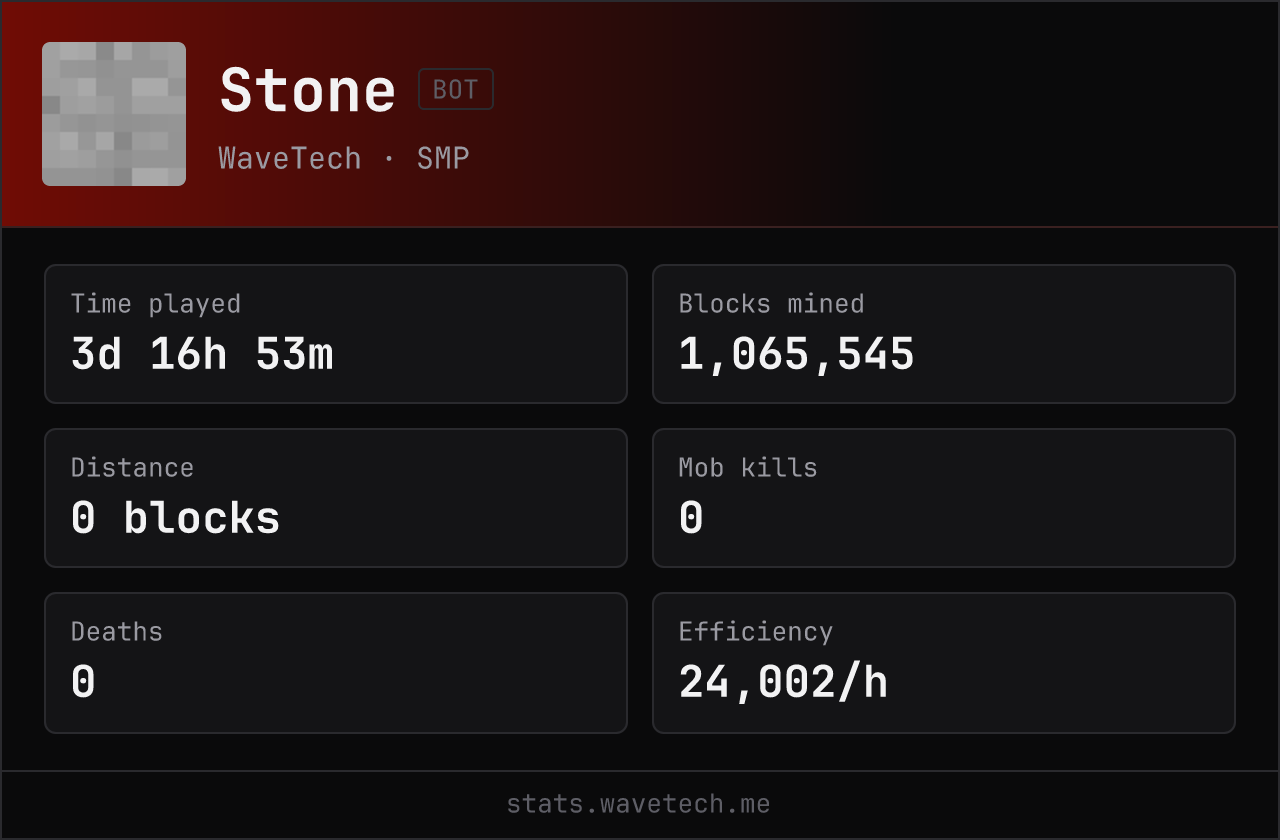Click the 3d 16h 53m value

click(x=202, y=354)
